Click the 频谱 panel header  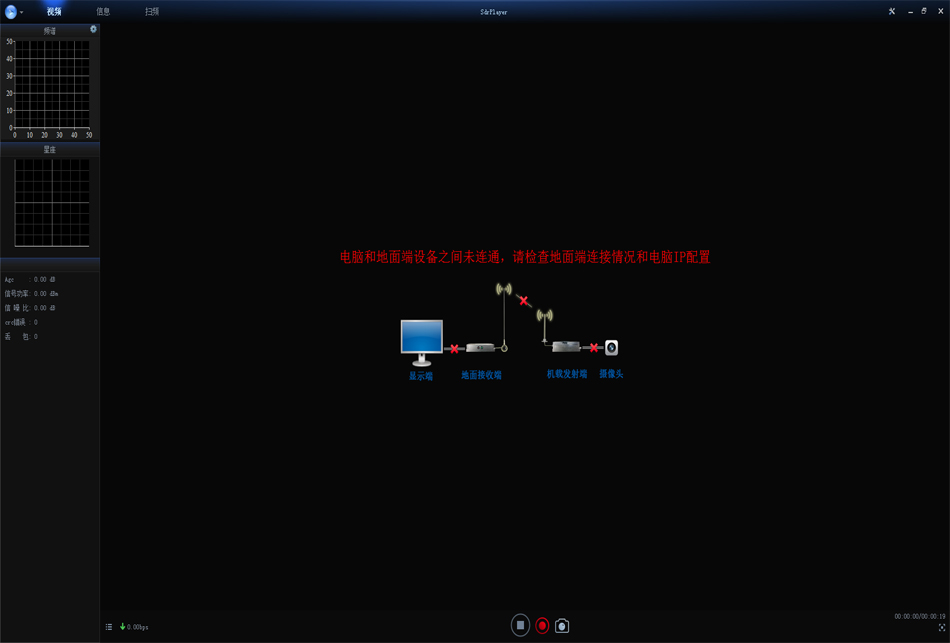click(49, 31)
